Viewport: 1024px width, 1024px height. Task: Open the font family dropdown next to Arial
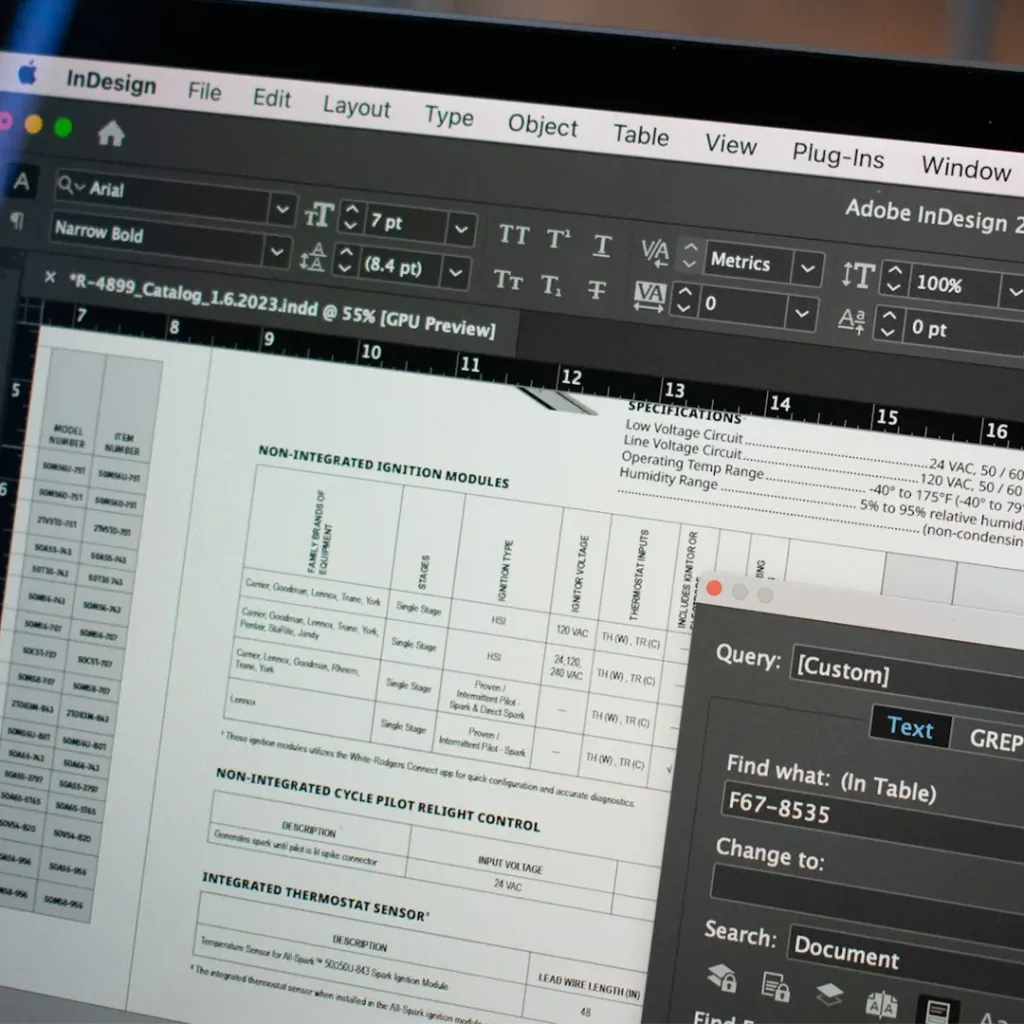coord(282,210)
